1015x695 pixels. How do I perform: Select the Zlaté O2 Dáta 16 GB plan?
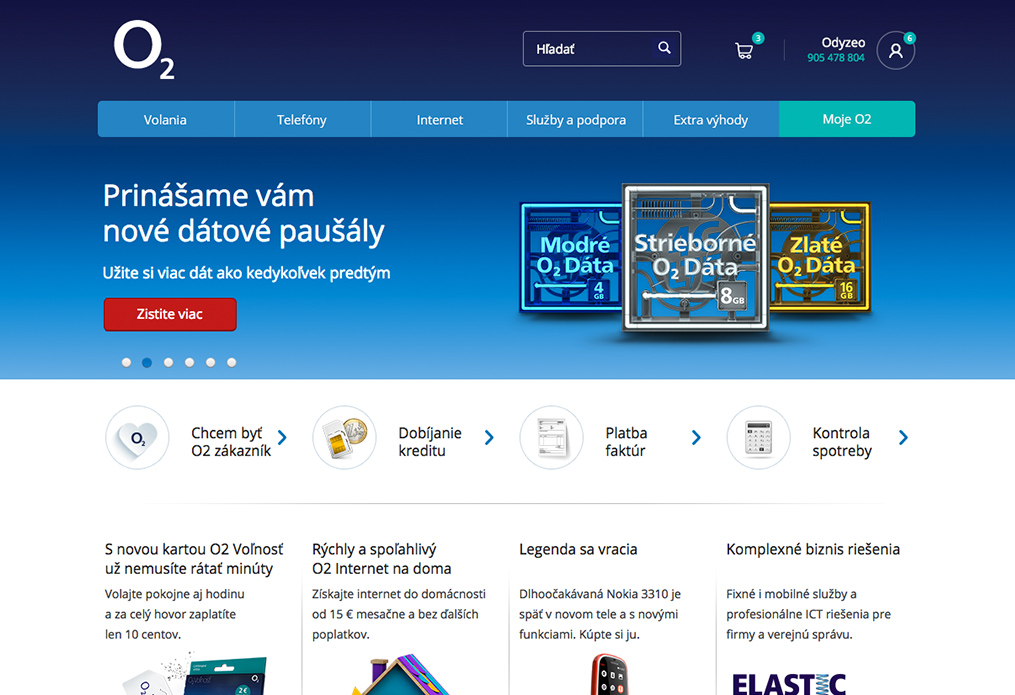coord(820,256)
